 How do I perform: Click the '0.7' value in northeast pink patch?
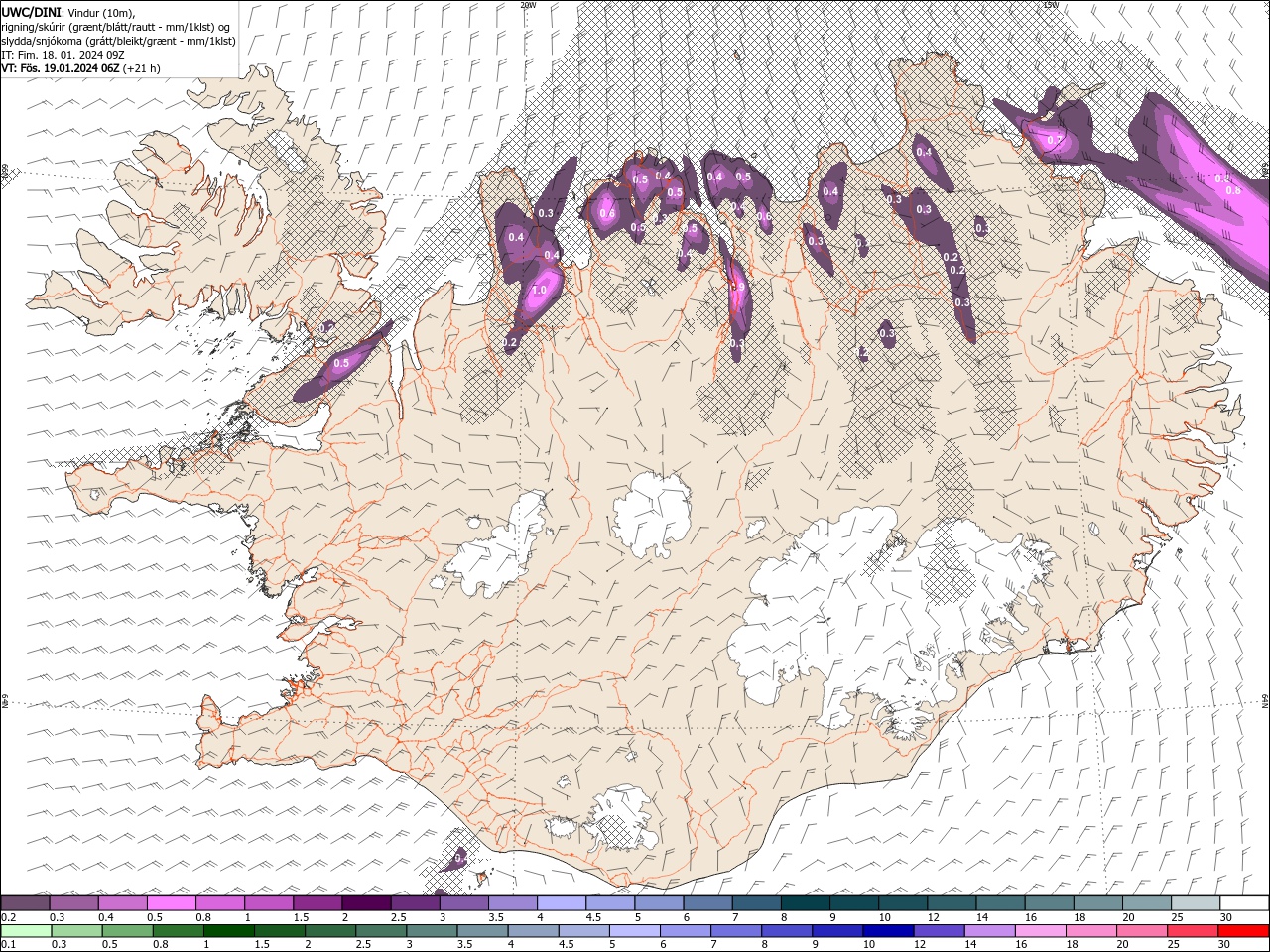pyautogui.click(x=1054, y=141)
